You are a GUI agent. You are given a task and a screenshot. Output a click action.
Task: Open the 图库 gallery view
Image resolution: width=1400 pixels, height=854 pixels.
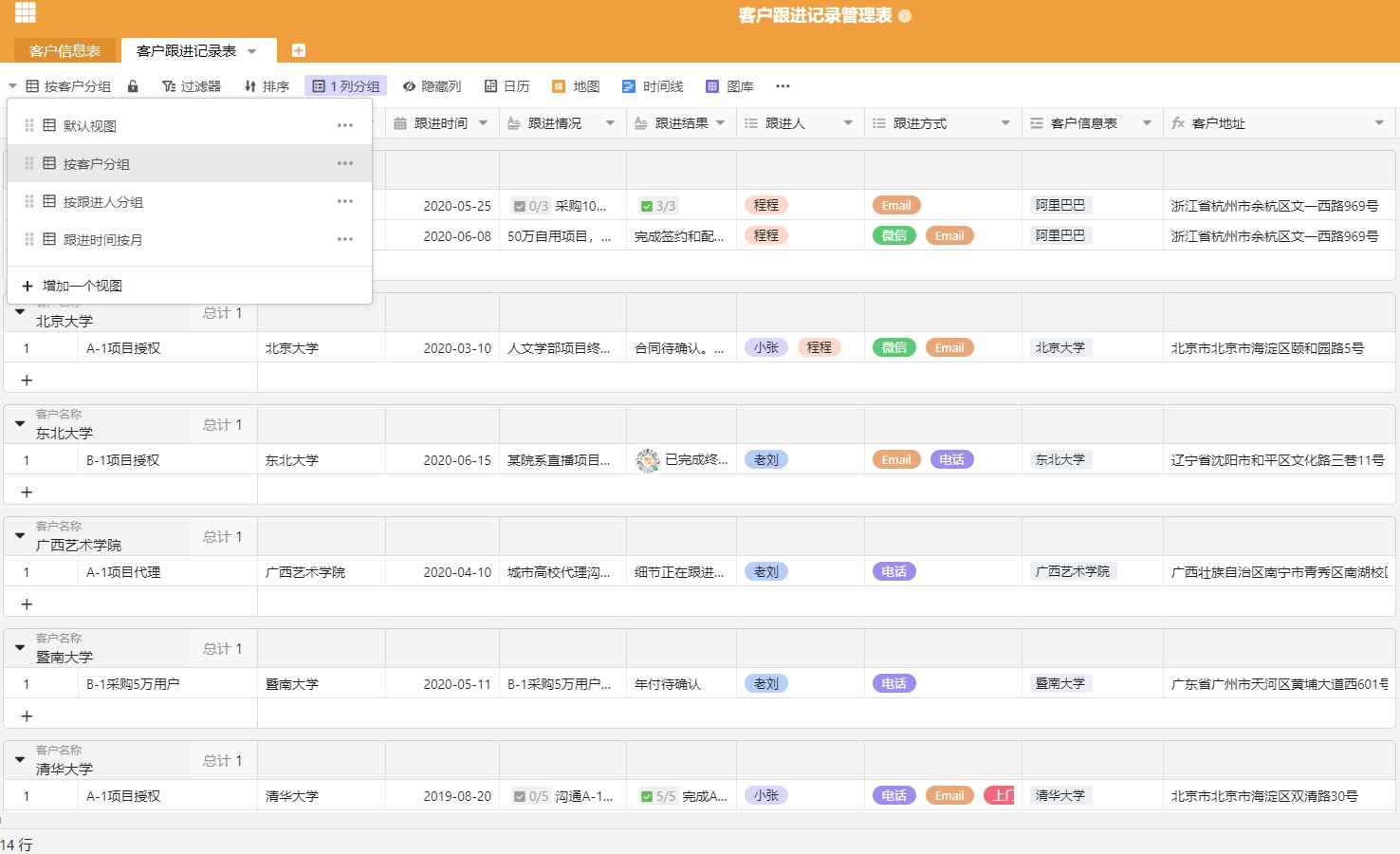(729, 86)
